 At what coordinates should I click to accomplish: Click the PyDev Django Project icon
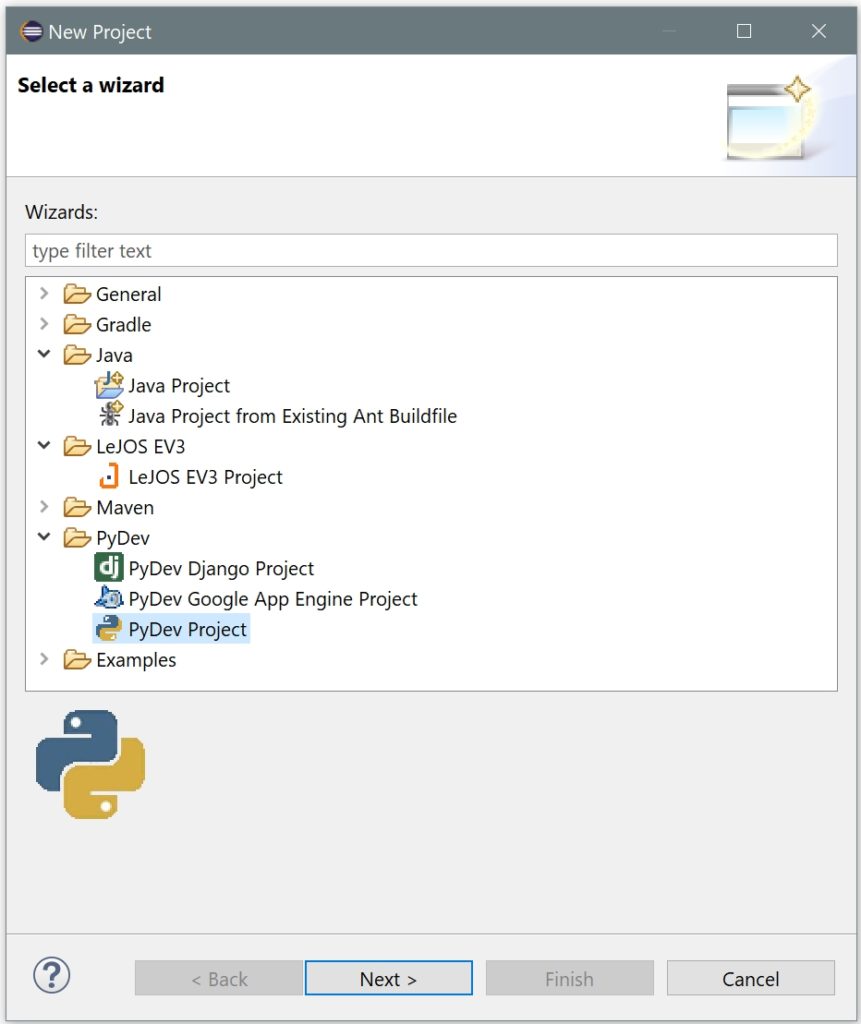pos(110,567)
